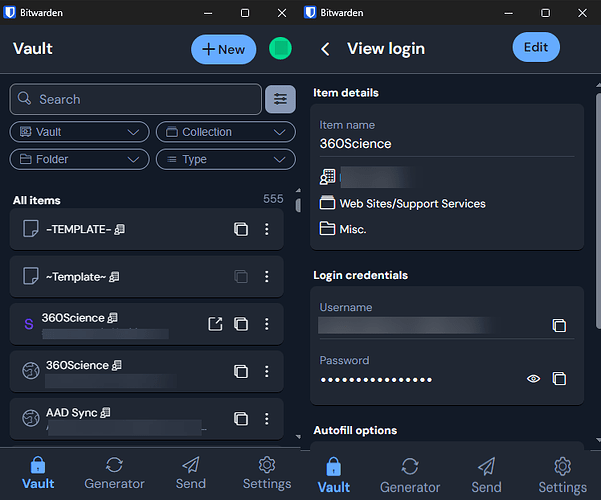The height and width of the screenshot is (500, 601).
Task: Click Bitwarden logo in left title bar
Action: click(x=10, y=13)
